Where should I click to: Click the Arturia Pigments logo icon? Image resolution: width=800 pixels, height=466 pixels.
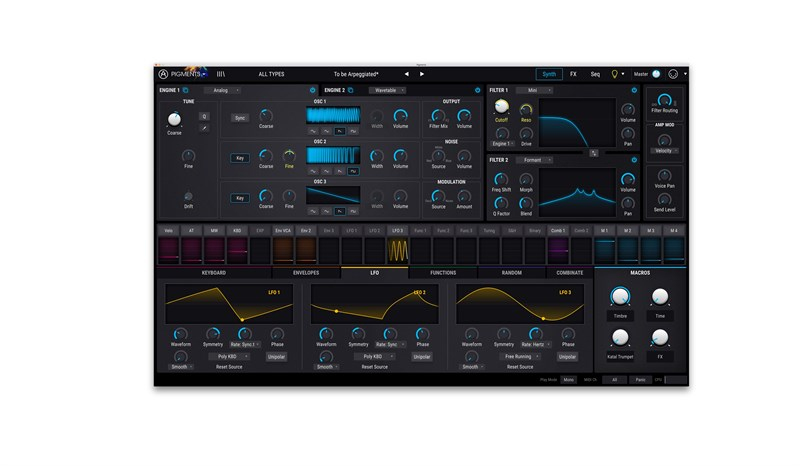tap(163, 75)
